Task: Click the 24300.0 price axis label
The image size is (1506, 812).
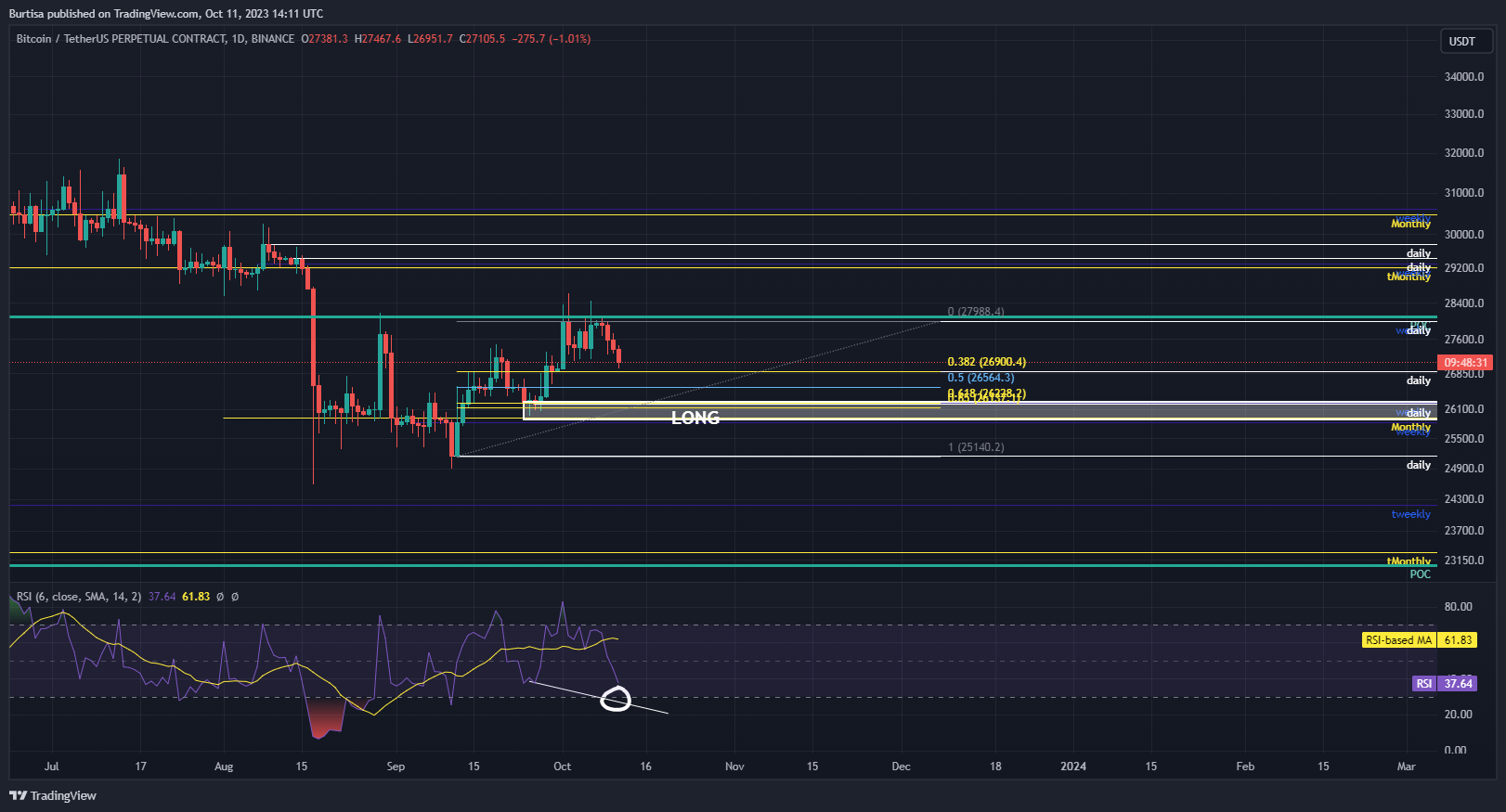Action: (1464, 499)
